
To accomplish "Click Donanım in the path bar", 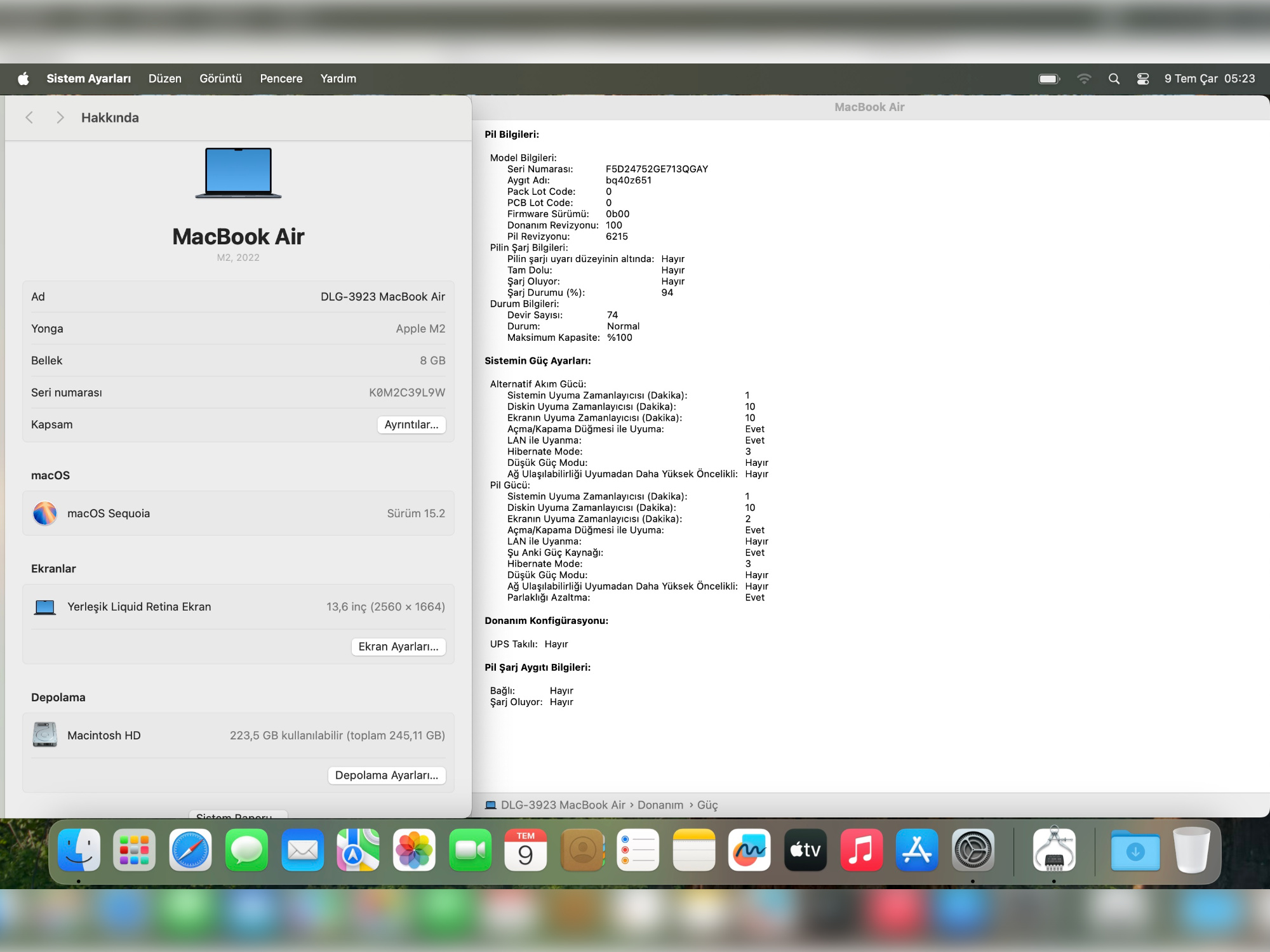I will pyautogui.click(x=660, y=805).
